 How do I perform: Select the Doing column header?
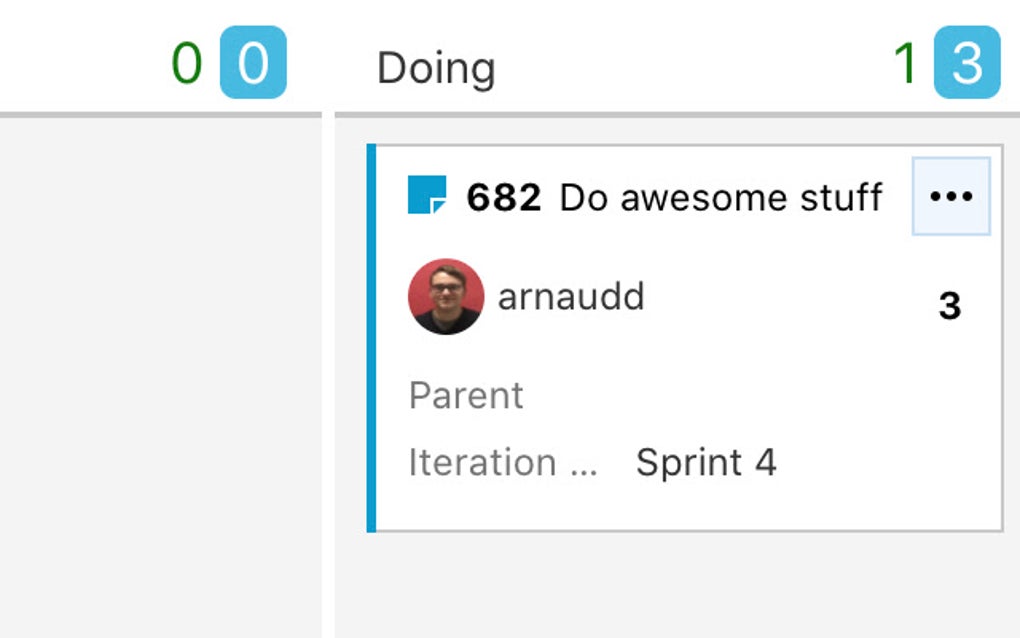pos(436,68)
